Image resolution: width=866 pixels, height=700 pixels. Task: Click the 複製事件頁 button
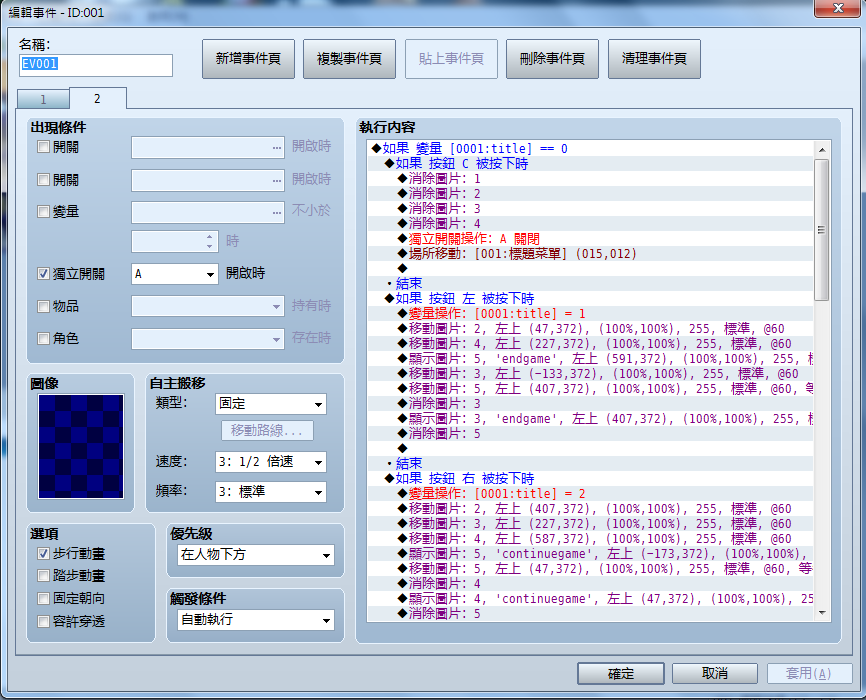click(x=349, y=59)
